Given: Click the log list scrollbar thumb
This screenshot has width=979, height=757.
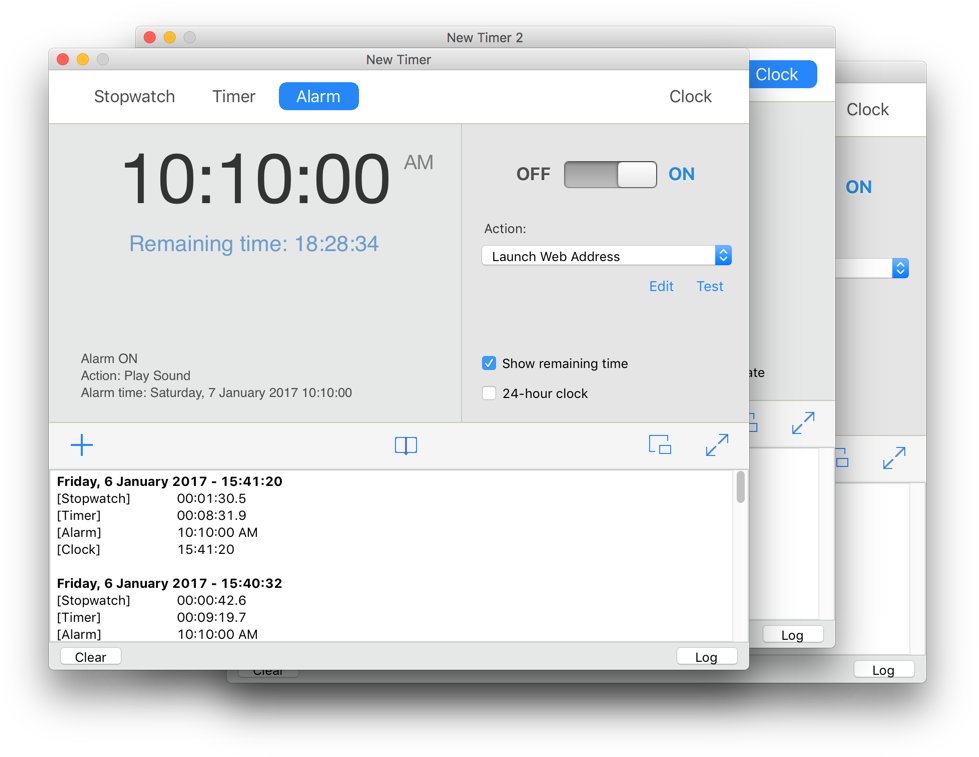Looking at the screenshot, I should pos(740,487).
